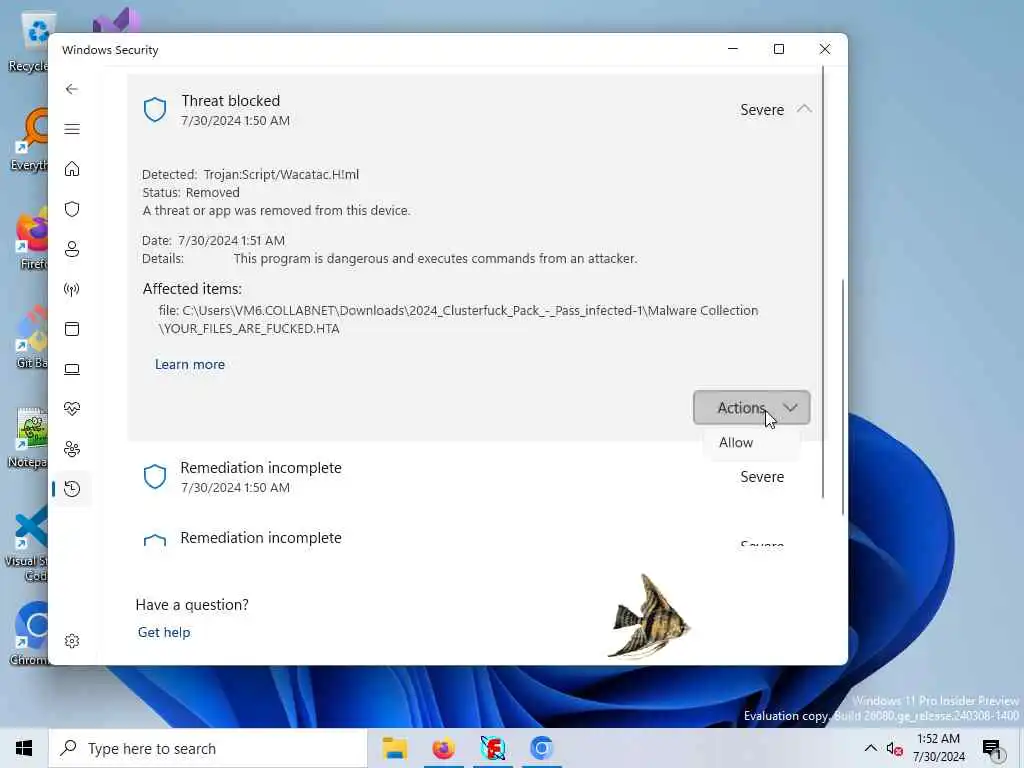Select the Everything search desktop shortcut
The width and height of the screenshot is (1024, 768).
(x=30, y=140)
